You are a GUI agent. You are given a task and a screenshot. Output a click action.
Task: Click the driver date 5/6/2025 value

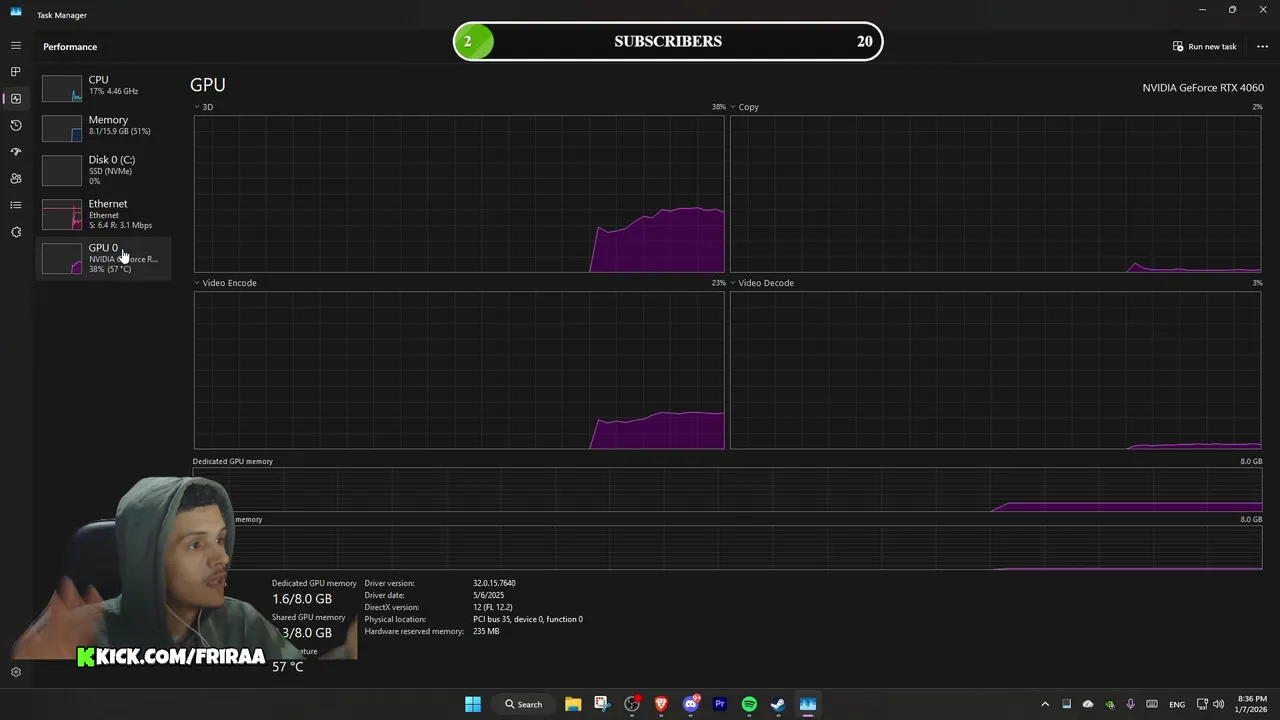click(488, 595)
